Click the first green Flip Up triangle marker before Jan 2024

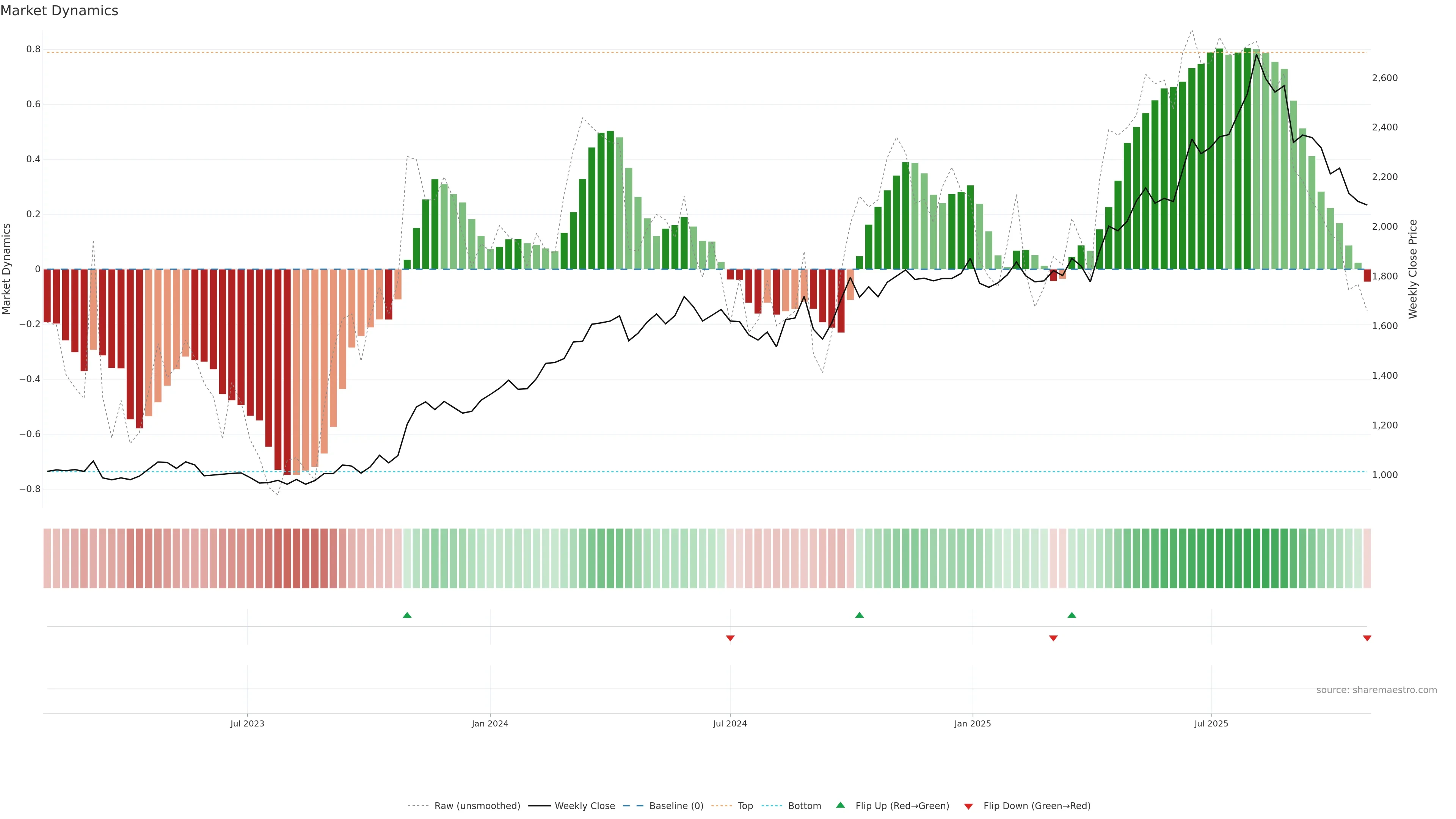coord(407,615)
